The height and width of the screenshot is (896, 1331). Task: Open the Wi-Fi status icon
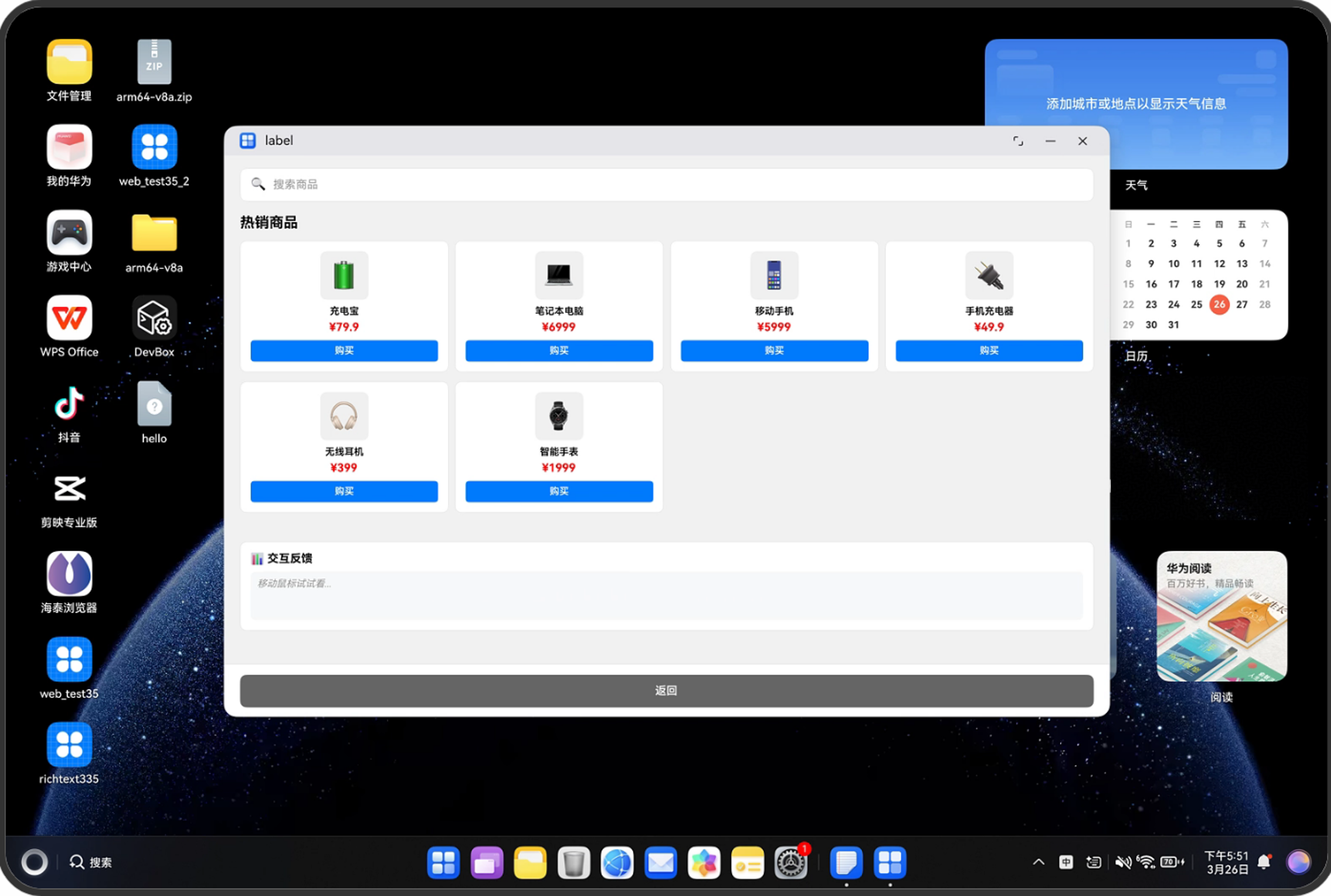[x=1145, y=862]
